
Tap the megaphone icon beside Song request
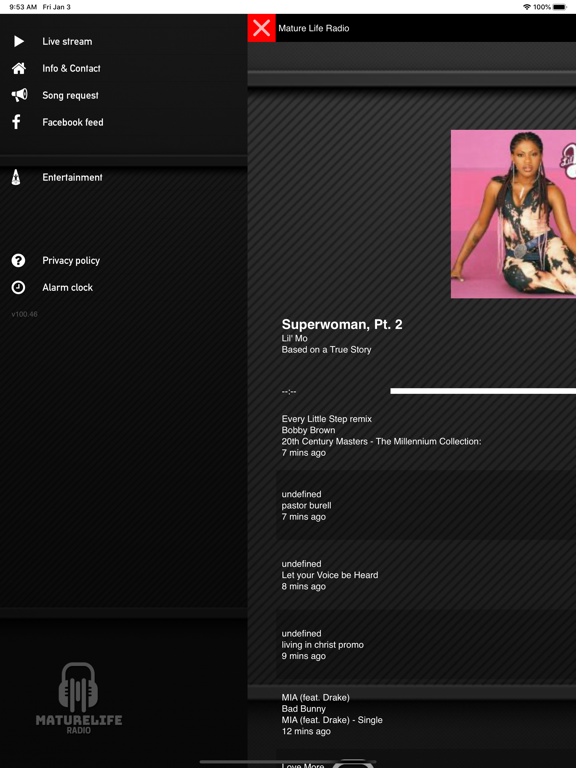click(19, 95)
